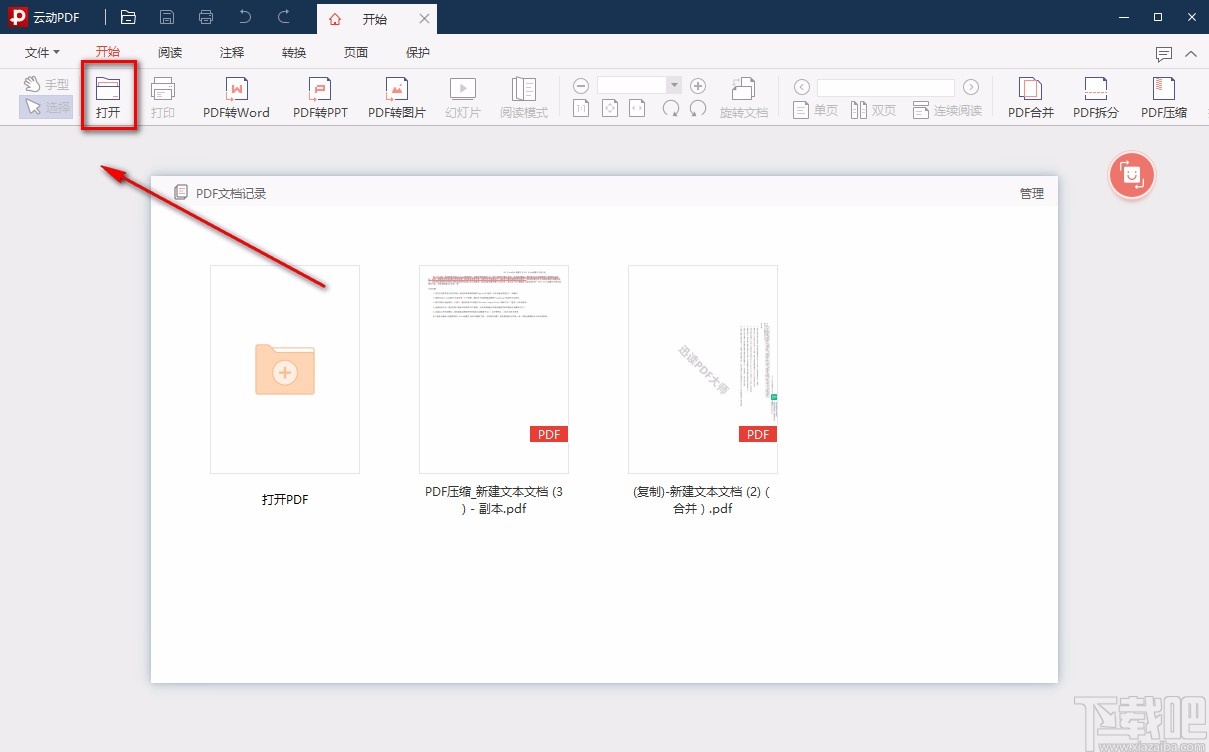This screenshot has width=1209, height=752.
Task: Click the 旋转文档 rotate document tool
Action: [744, 97]
